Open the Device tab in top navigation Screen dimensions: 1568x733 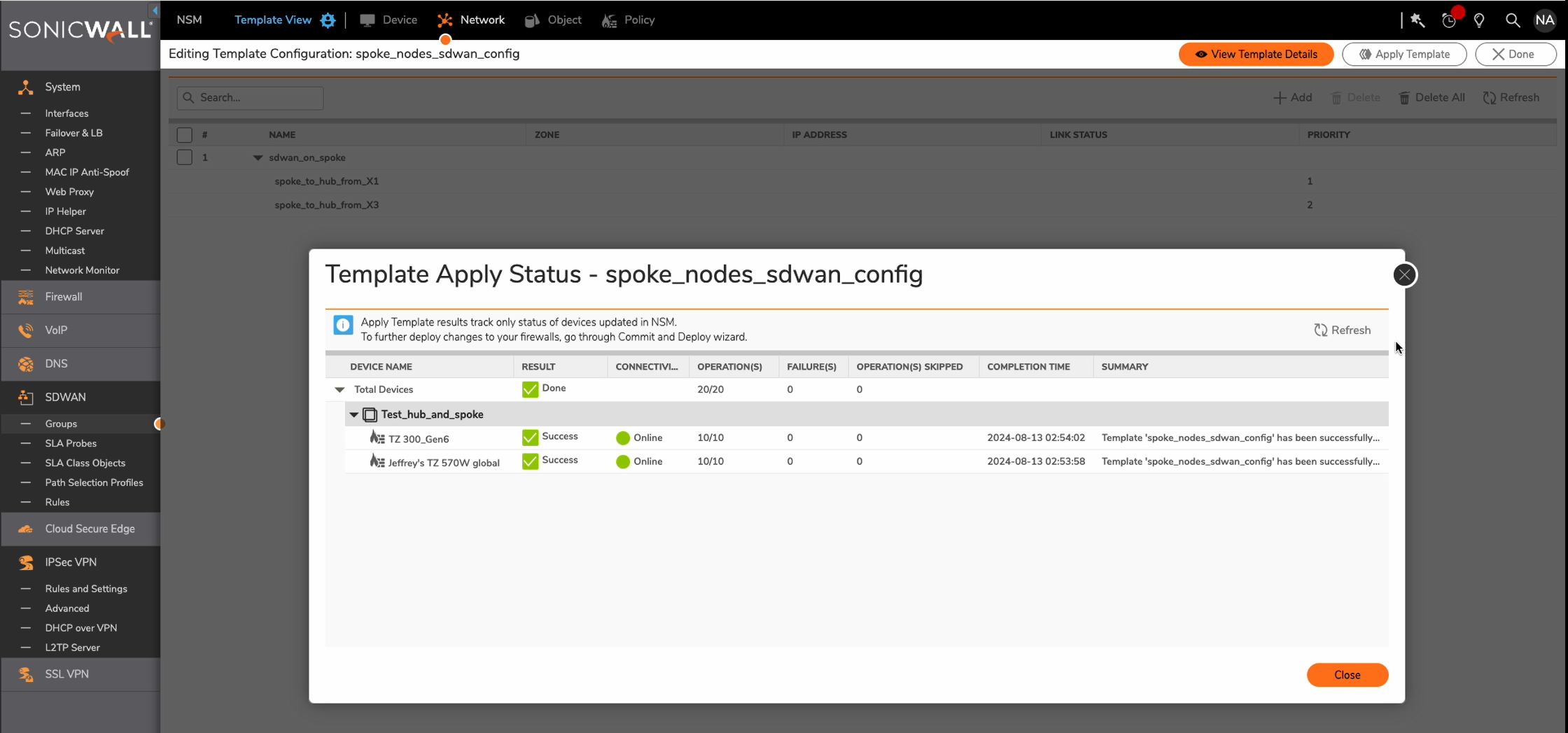tap(388, 20)
